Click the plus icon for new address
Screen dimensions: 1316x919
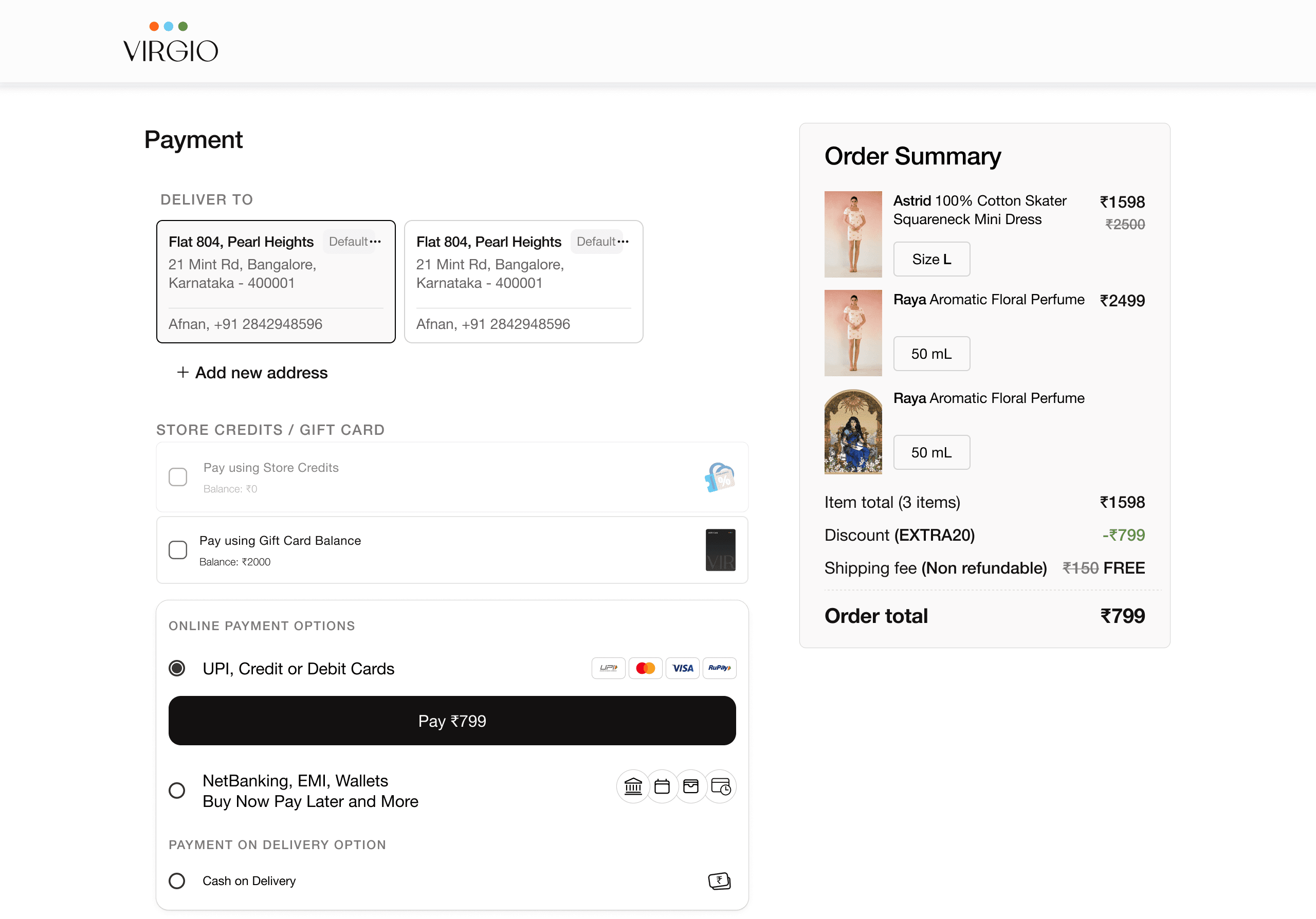pyautogui.click(x=183, y=373)
